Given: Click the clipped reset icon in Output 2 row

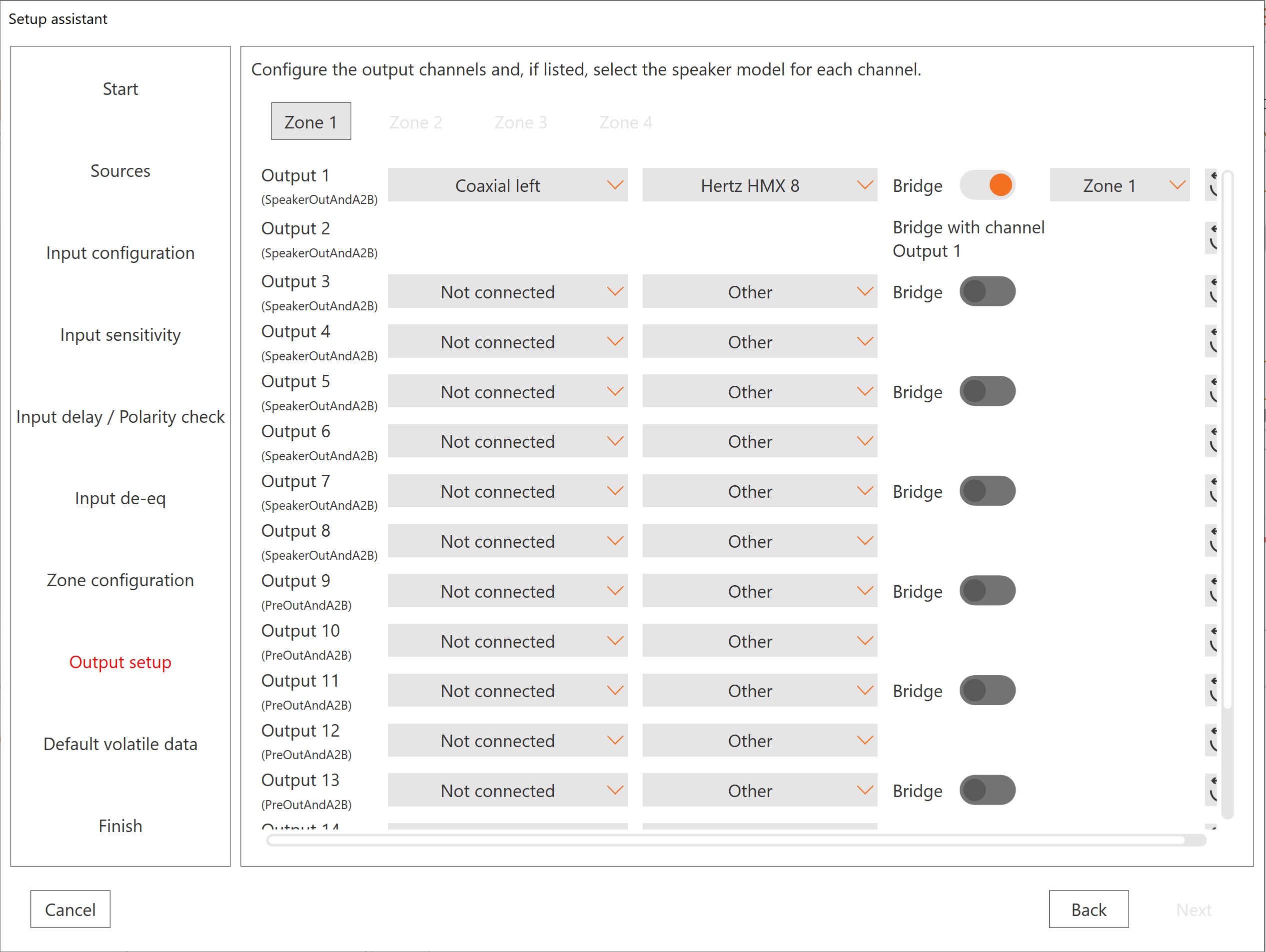Looking at the screenshot, I should pos(1211,237).
